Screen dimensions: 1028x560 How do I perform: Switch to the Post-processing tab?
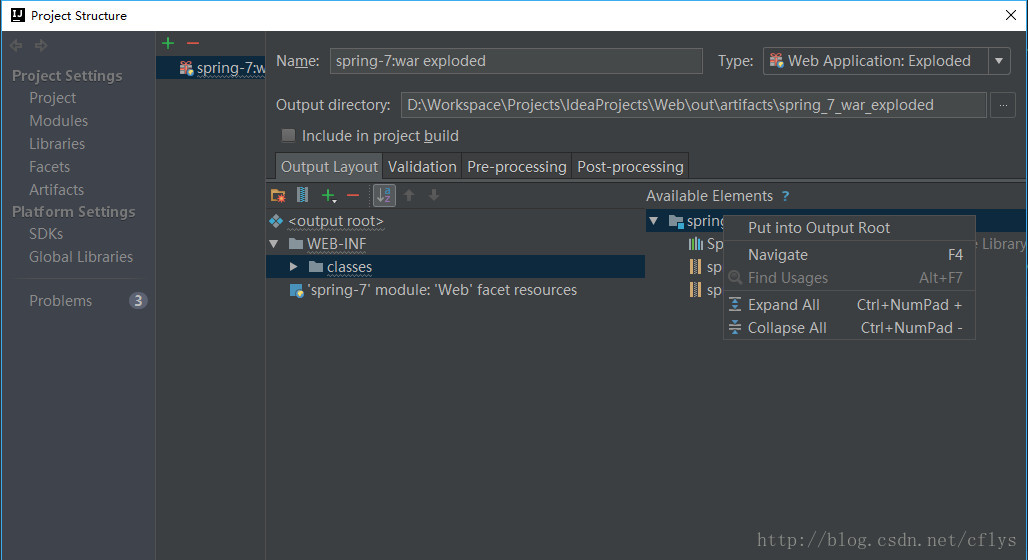[630, 167]
